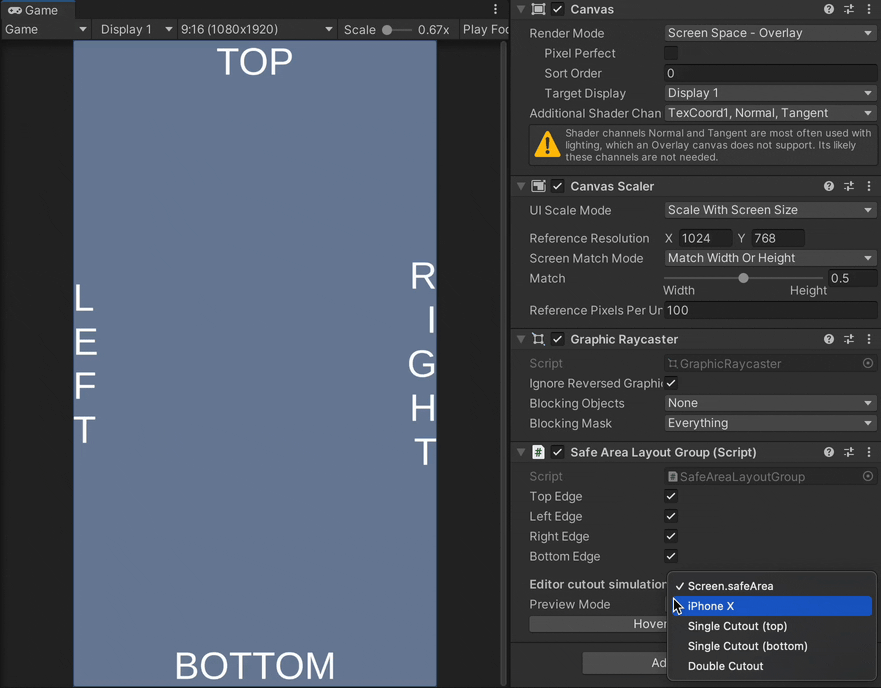The width and height of the screenshot is (881, 688).
Task: Open the Play Focused dropdown button
Action: click(x=484, y=29)
